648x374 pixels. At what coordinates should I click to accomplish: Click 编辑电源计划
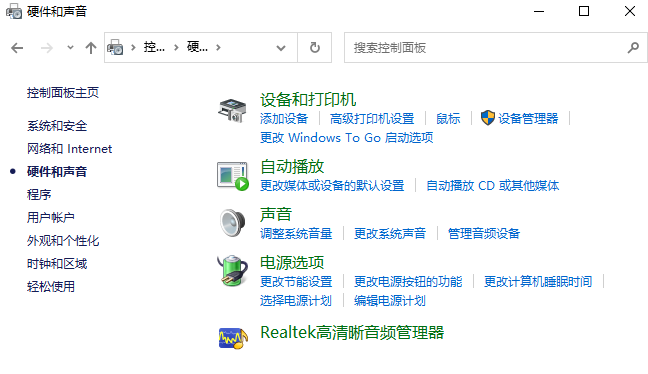click(390, 300)
